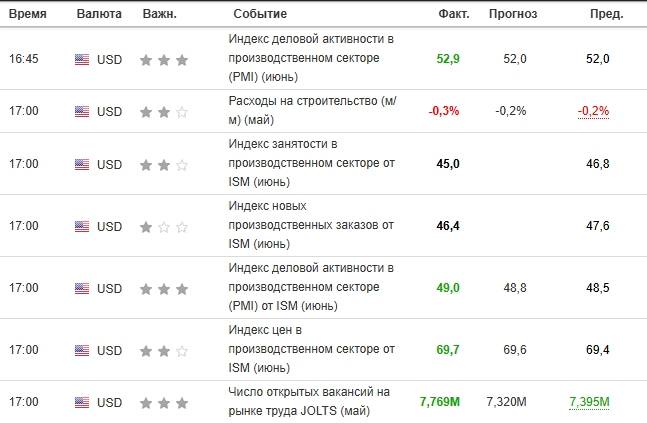Click the actual value 52,9
The width and height of the screenshot is (647, 423).
(x=448, y=59)
